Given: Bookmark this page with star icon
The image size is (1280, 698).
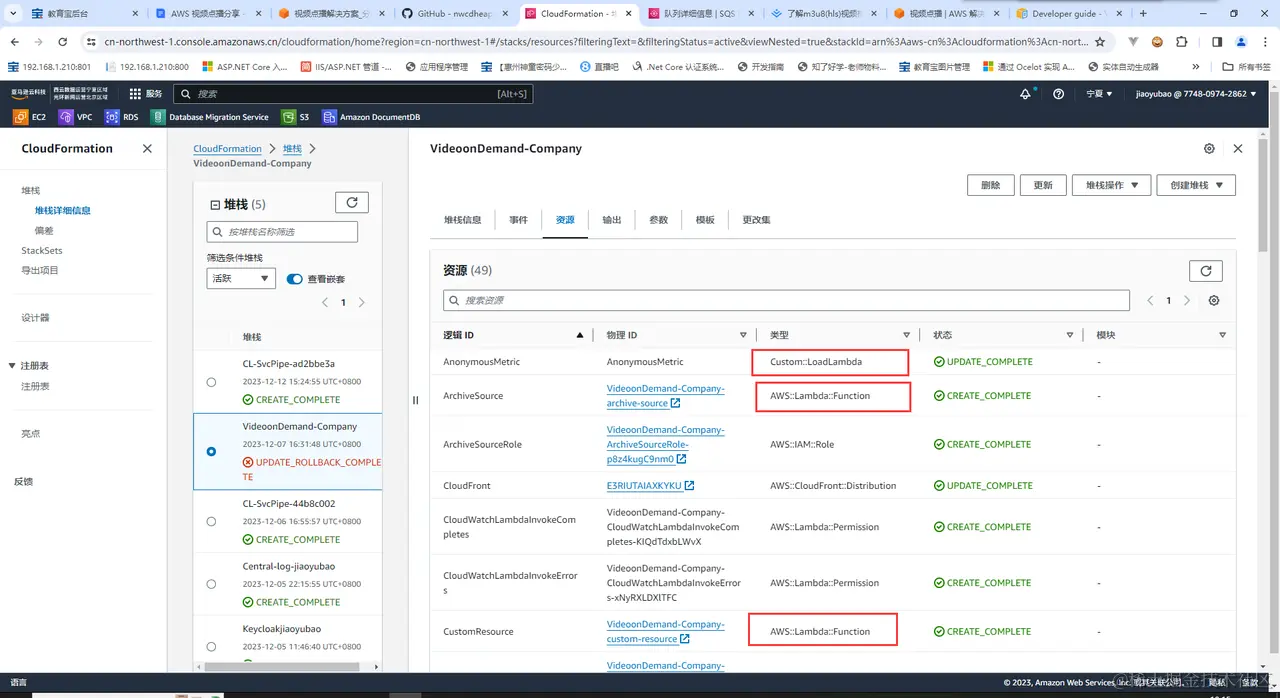Looking at the screenshot, I should [x=1100, y=42].
